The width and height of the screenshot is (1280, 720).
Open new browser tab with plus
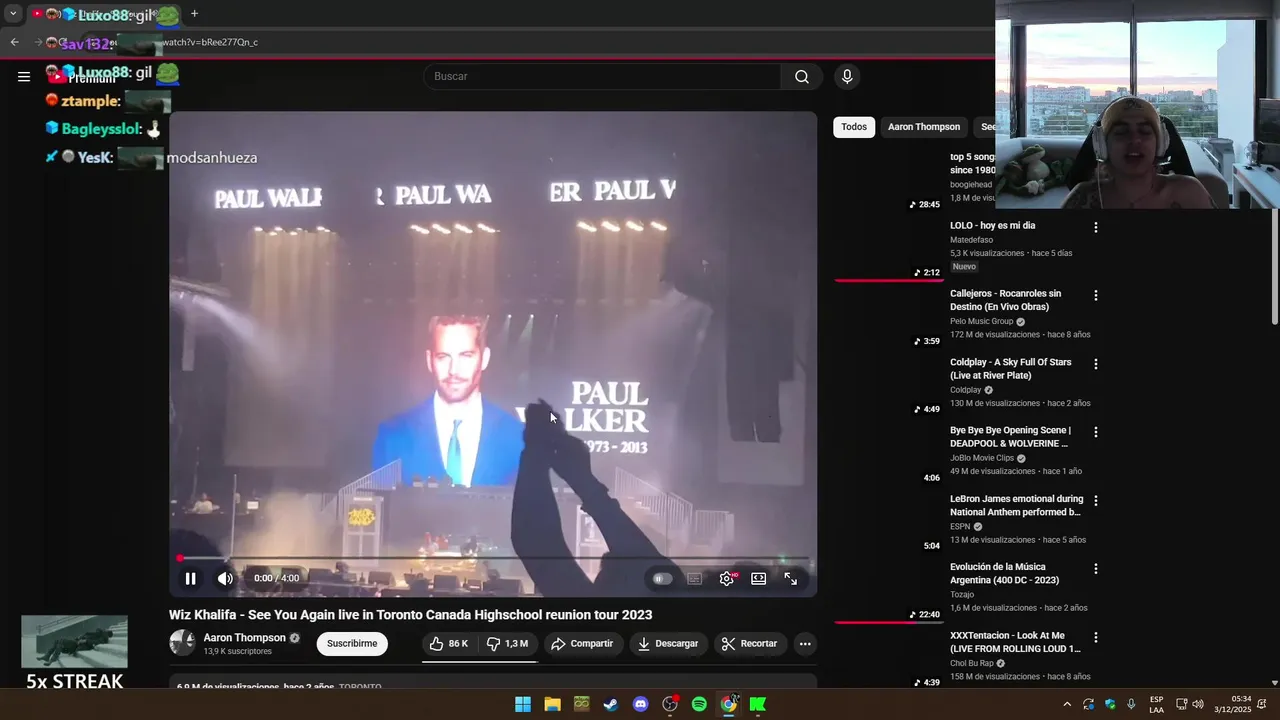tap(194, 14)
